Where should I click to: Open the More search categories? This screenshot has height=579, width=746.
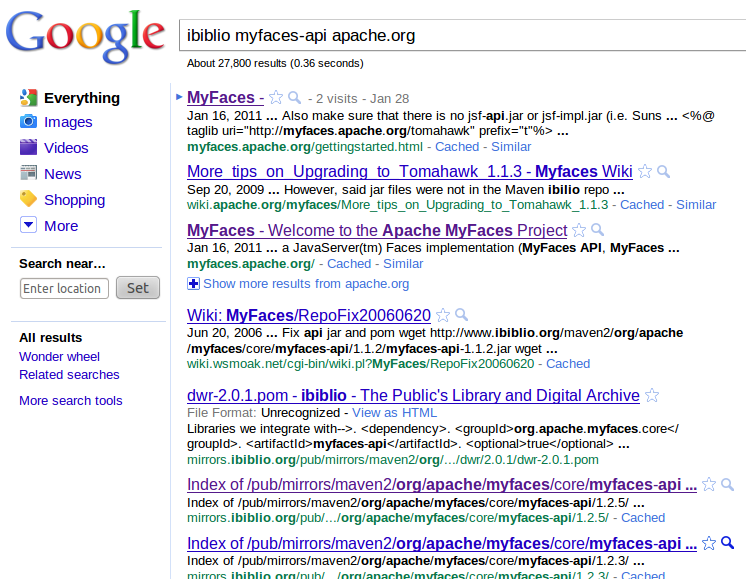(x=61, y=226)
